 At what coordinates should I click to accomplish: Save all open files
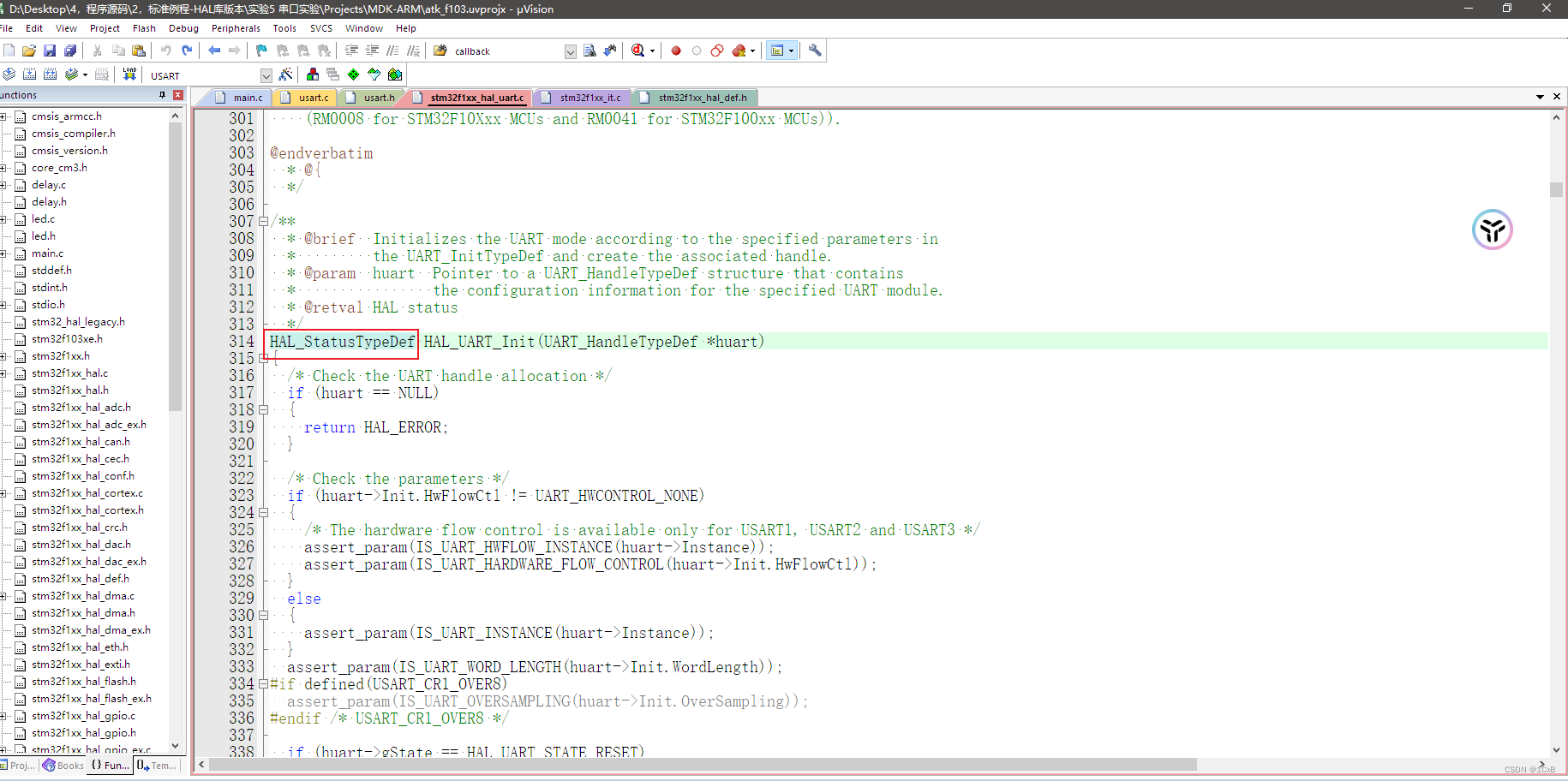70,51
